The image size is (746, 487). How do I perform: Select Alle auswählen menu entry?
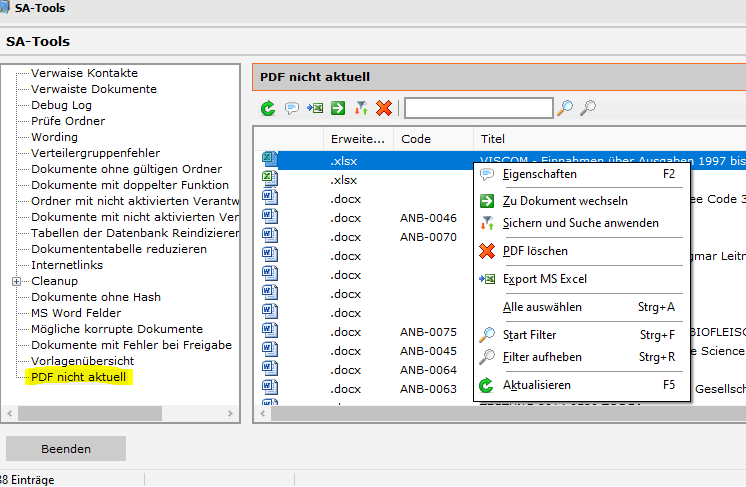[581, 307]
